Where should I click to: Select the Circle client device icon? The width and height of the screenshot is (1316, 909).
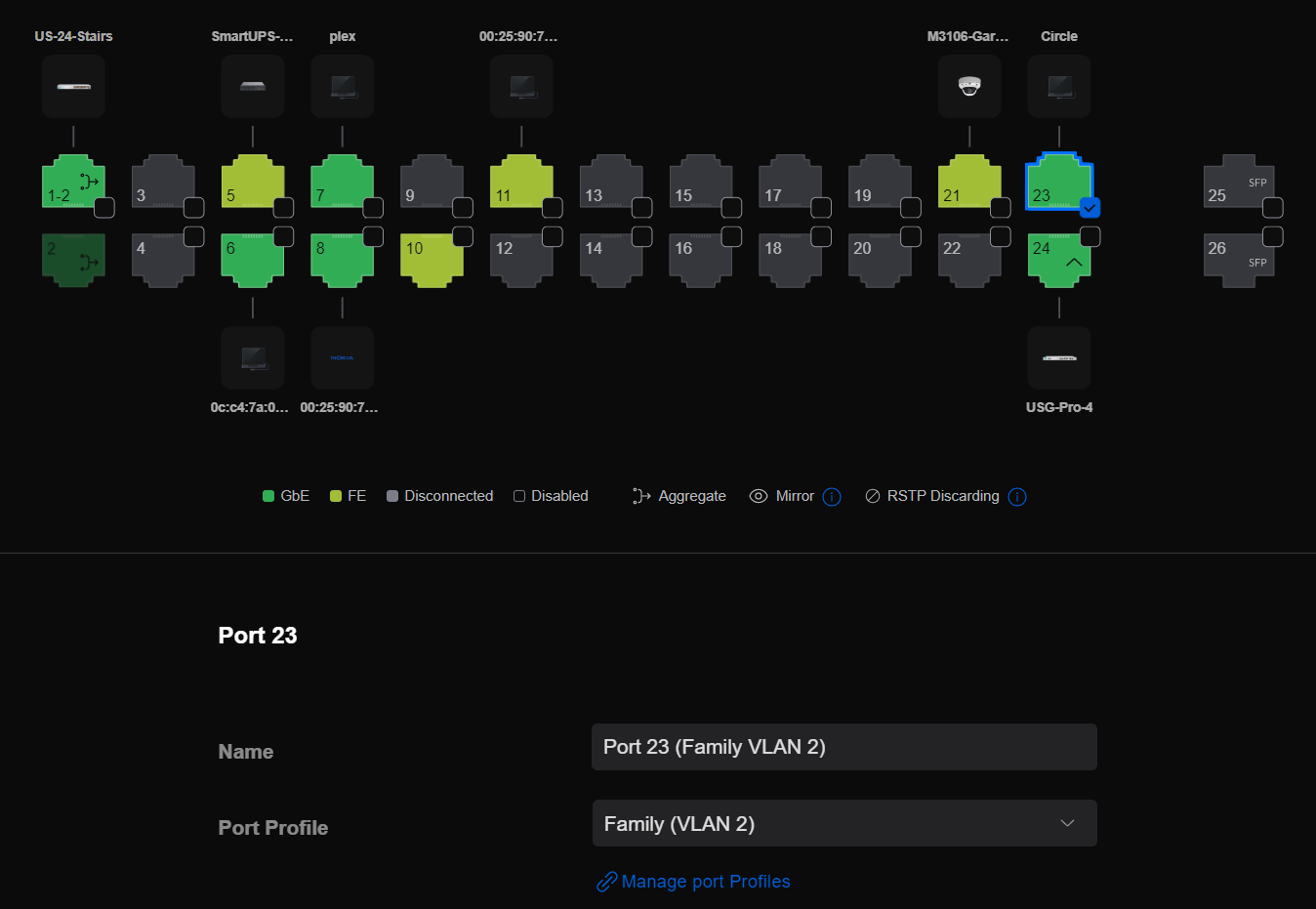coord(1059,87)
